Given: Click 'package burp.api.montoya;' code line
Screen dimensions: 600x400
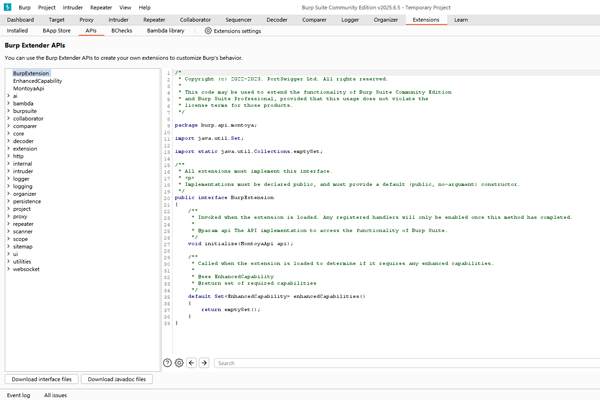Looking at the screenshot, I should (216, 125).
